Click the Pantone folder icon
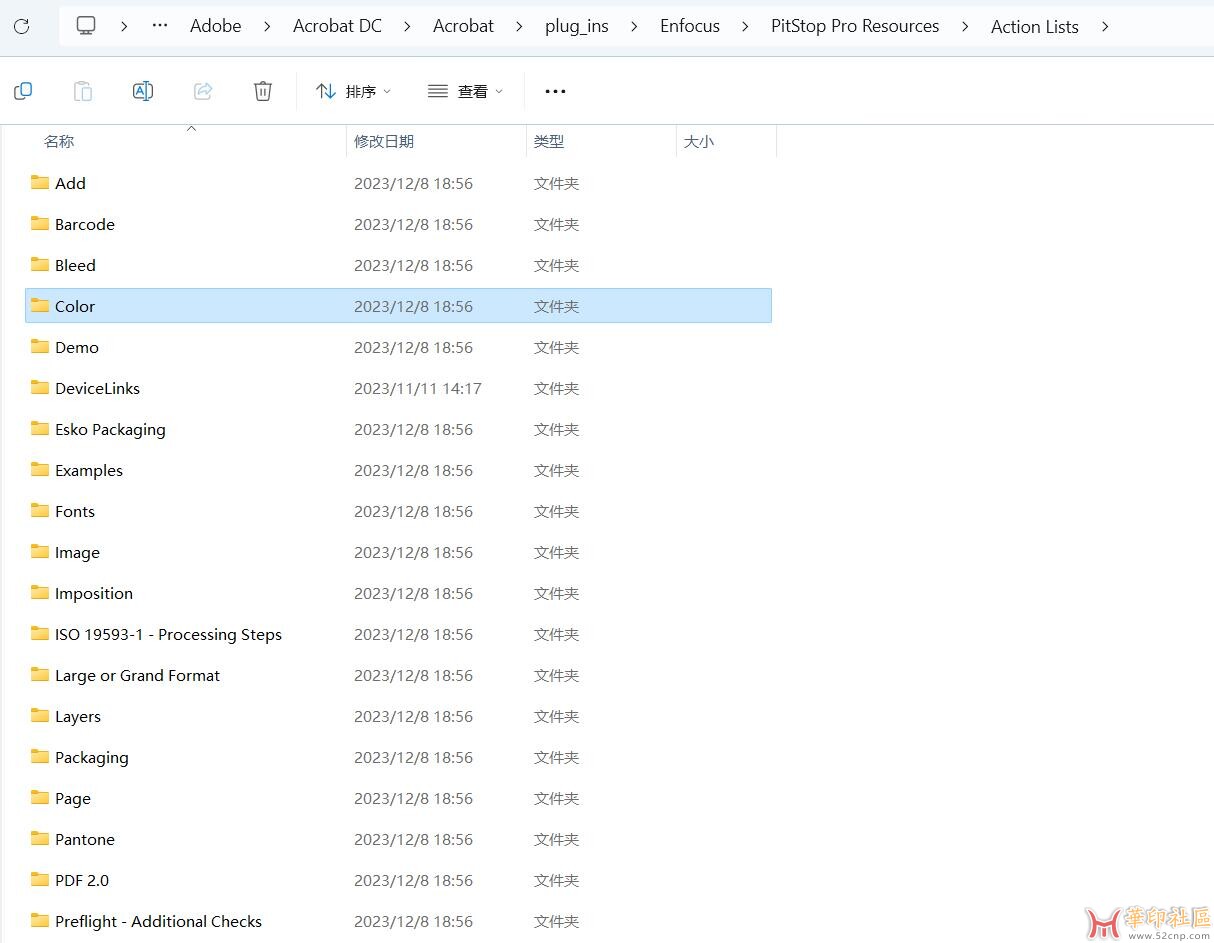This screenshot has height=943, width=1214. (40, 839)
